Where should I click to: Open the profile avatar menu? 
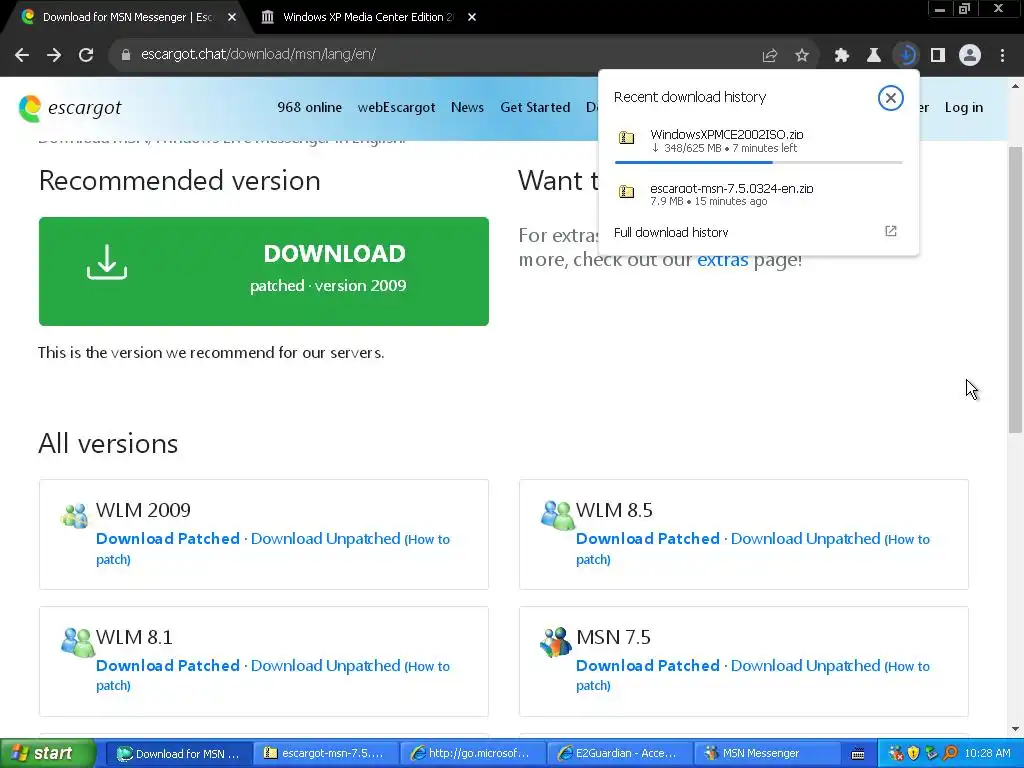pyautogui.click(x=970, y=56)
